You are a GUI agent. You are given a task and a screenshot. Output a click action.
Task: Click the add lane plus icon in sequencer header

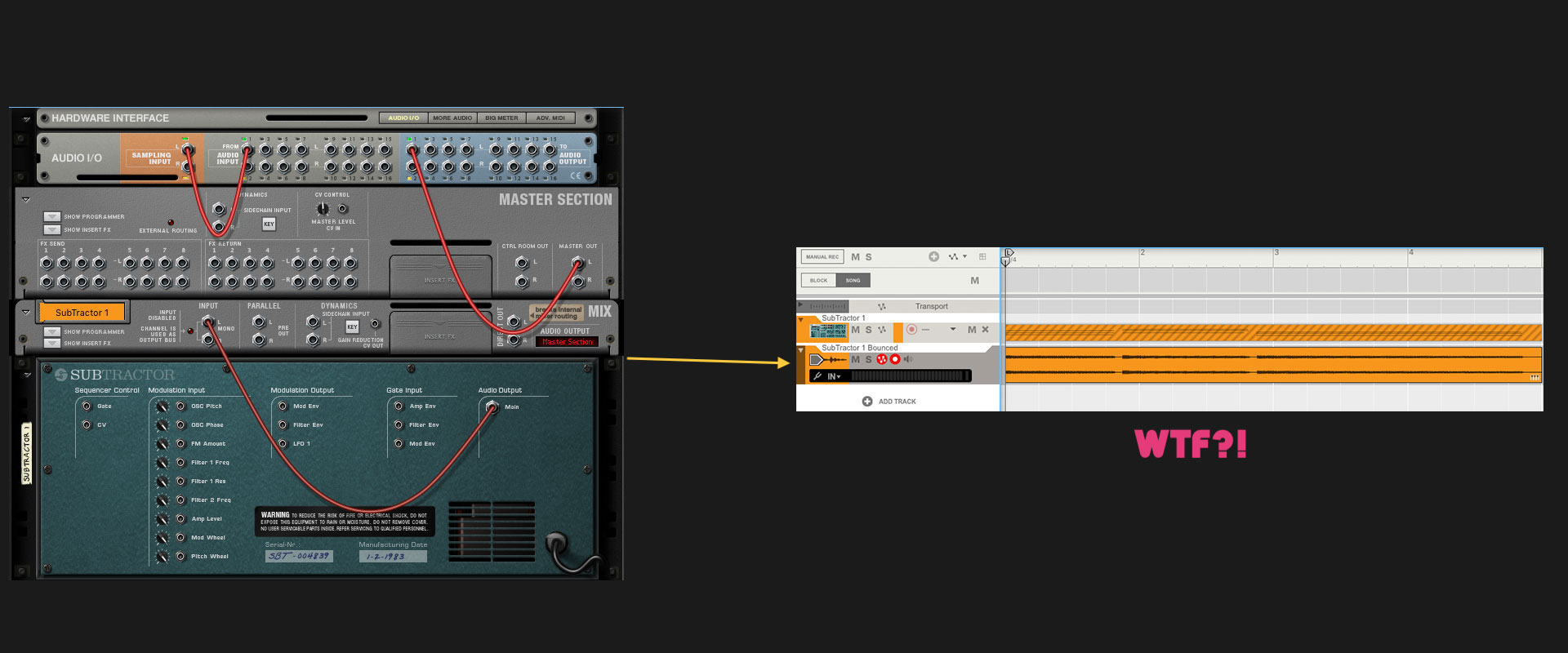933,256
